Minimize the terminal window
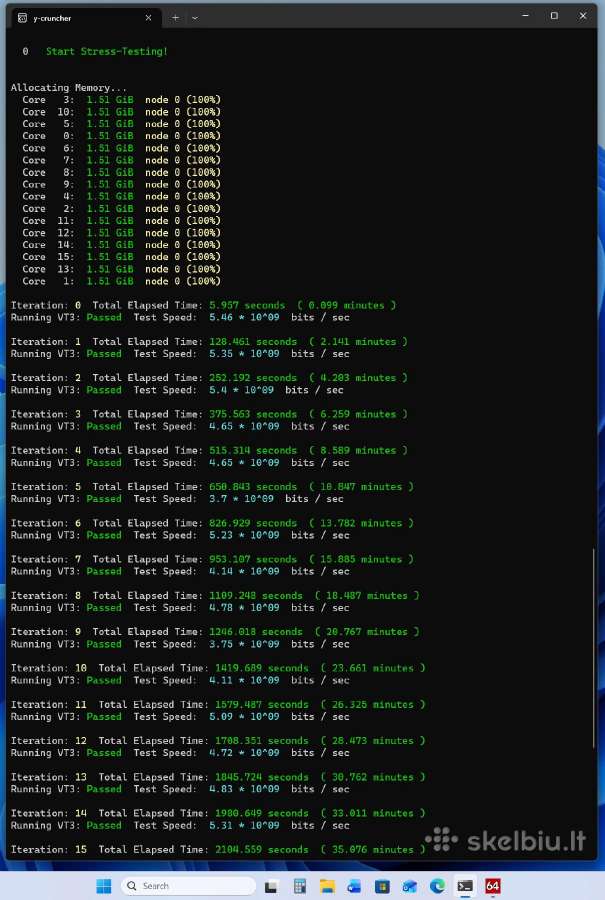Screen dimensions: 605x900 point(525,15)
